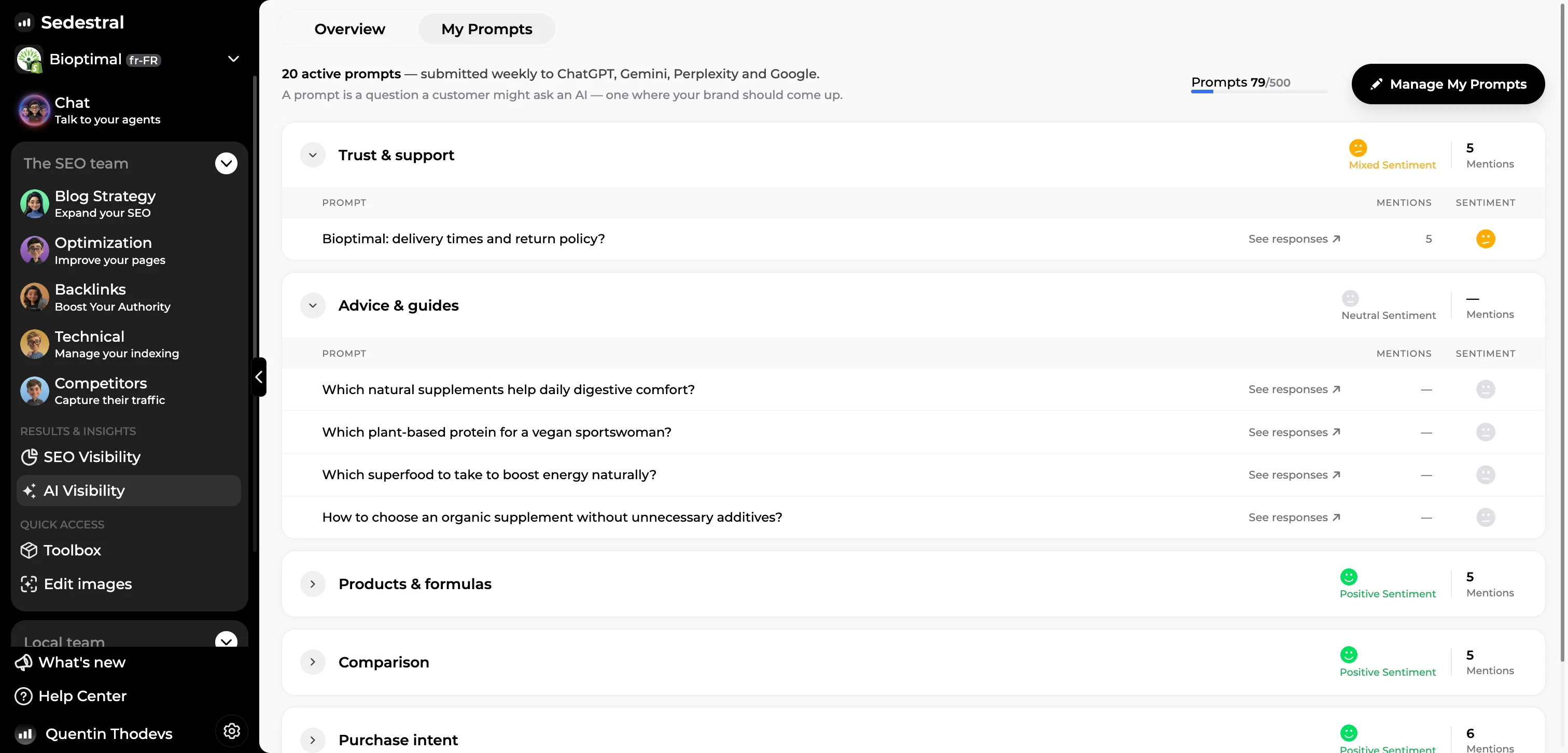Click the SEO Visibility chart icon
1568x753 pixels.
pos(29,457)
